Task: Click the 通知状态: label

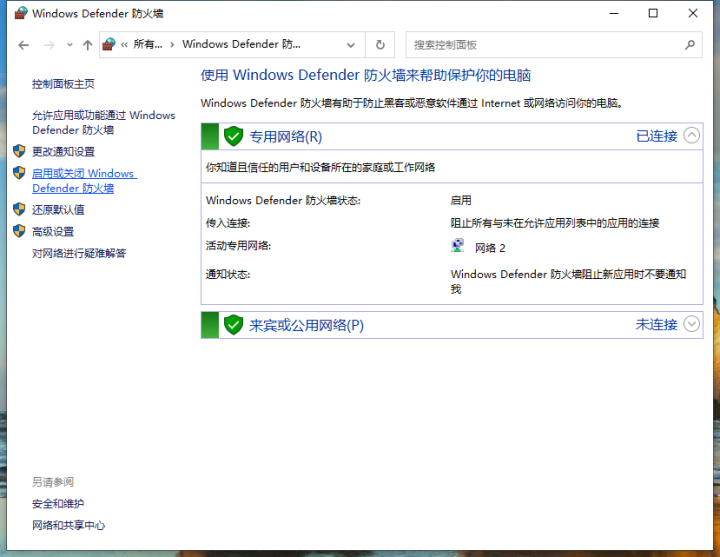Action: point(228,275)
